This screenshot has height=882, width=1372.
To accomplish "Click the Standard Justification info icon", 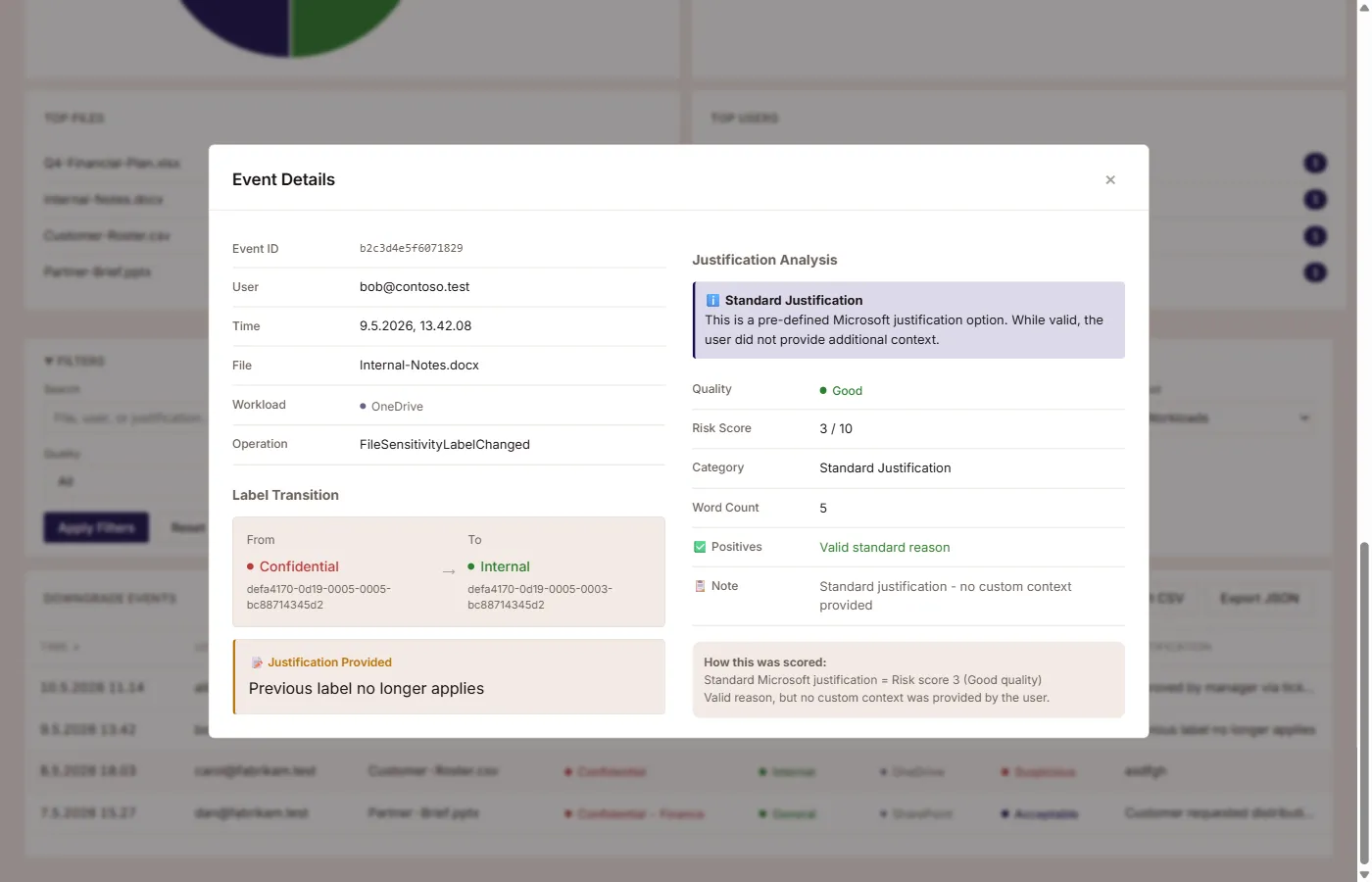I will (712, 301).
